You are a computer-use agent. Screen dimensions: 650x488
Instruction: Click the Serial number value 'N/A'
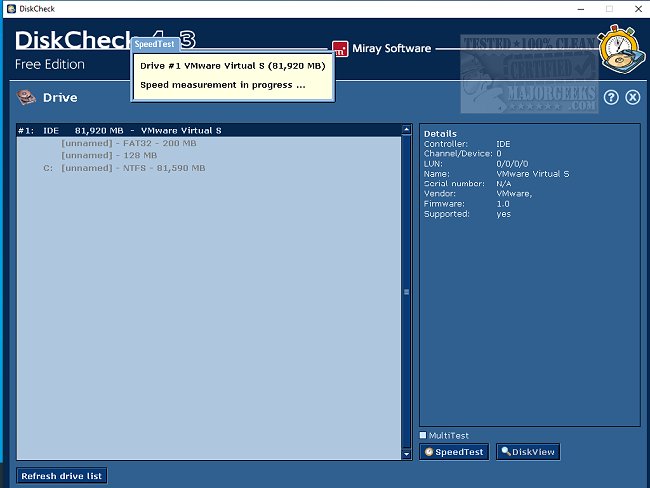[504, 184]
